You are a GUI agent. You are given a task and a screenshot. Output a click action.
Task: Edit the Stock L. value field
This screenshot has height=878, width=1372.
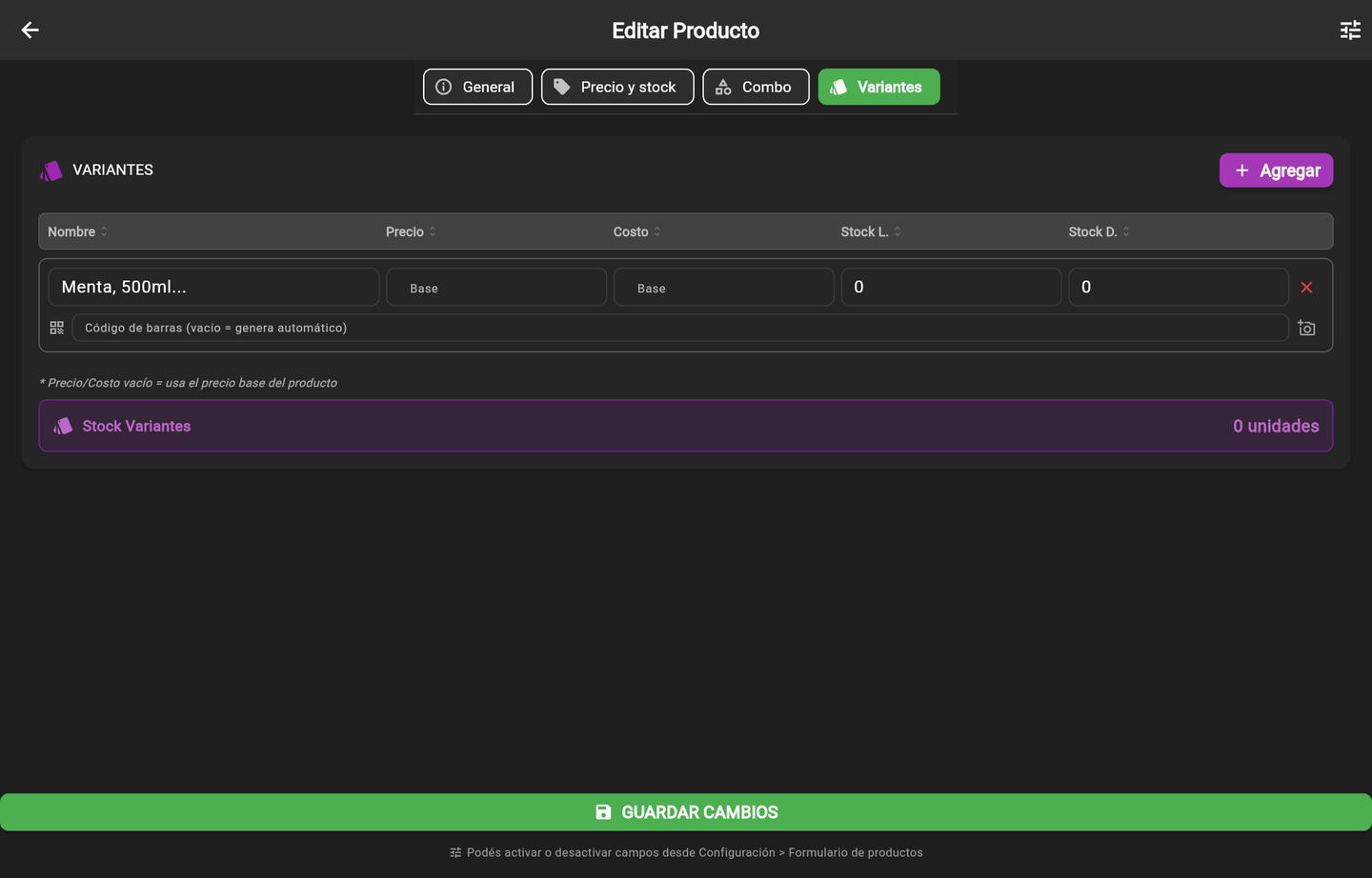(x=951, y=287)
